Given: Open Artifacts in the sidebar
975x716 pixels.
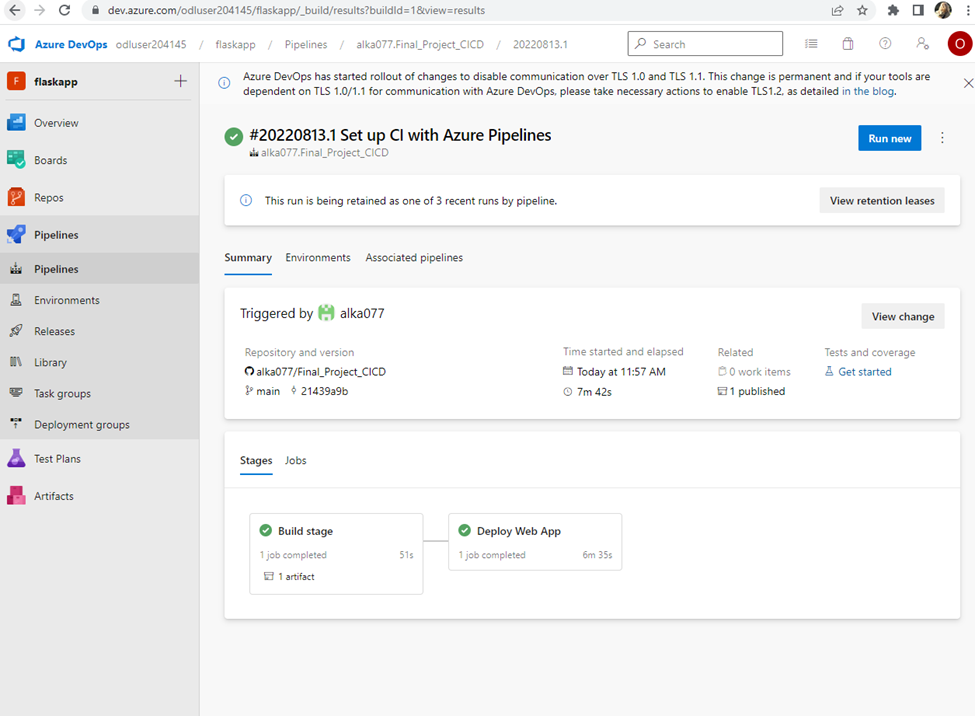Looking at the screenshot, I should (x=99, y=496).
